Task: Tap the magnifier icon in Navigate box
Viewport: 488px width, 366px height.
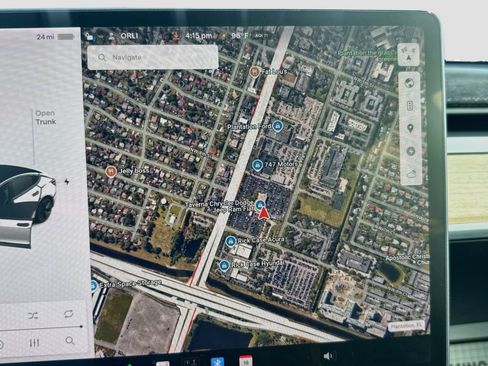Action: click(x=102, y=57)
